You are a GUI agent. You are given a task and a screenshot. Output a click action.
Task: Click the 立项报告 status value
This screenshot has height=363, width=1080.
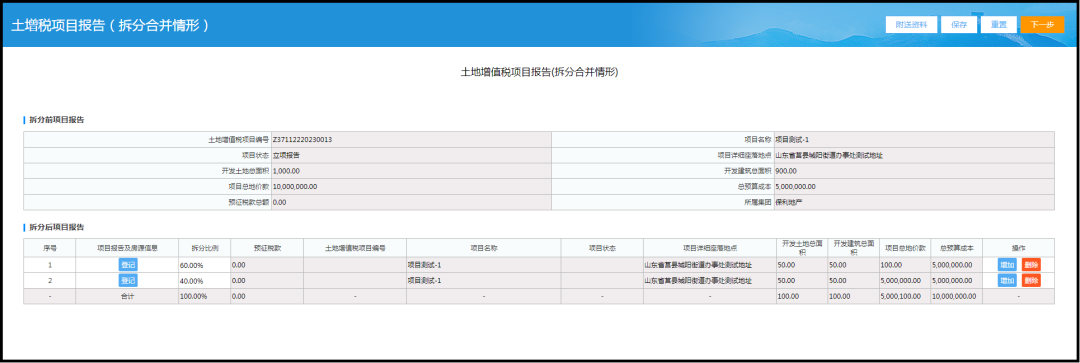point(287,155)
